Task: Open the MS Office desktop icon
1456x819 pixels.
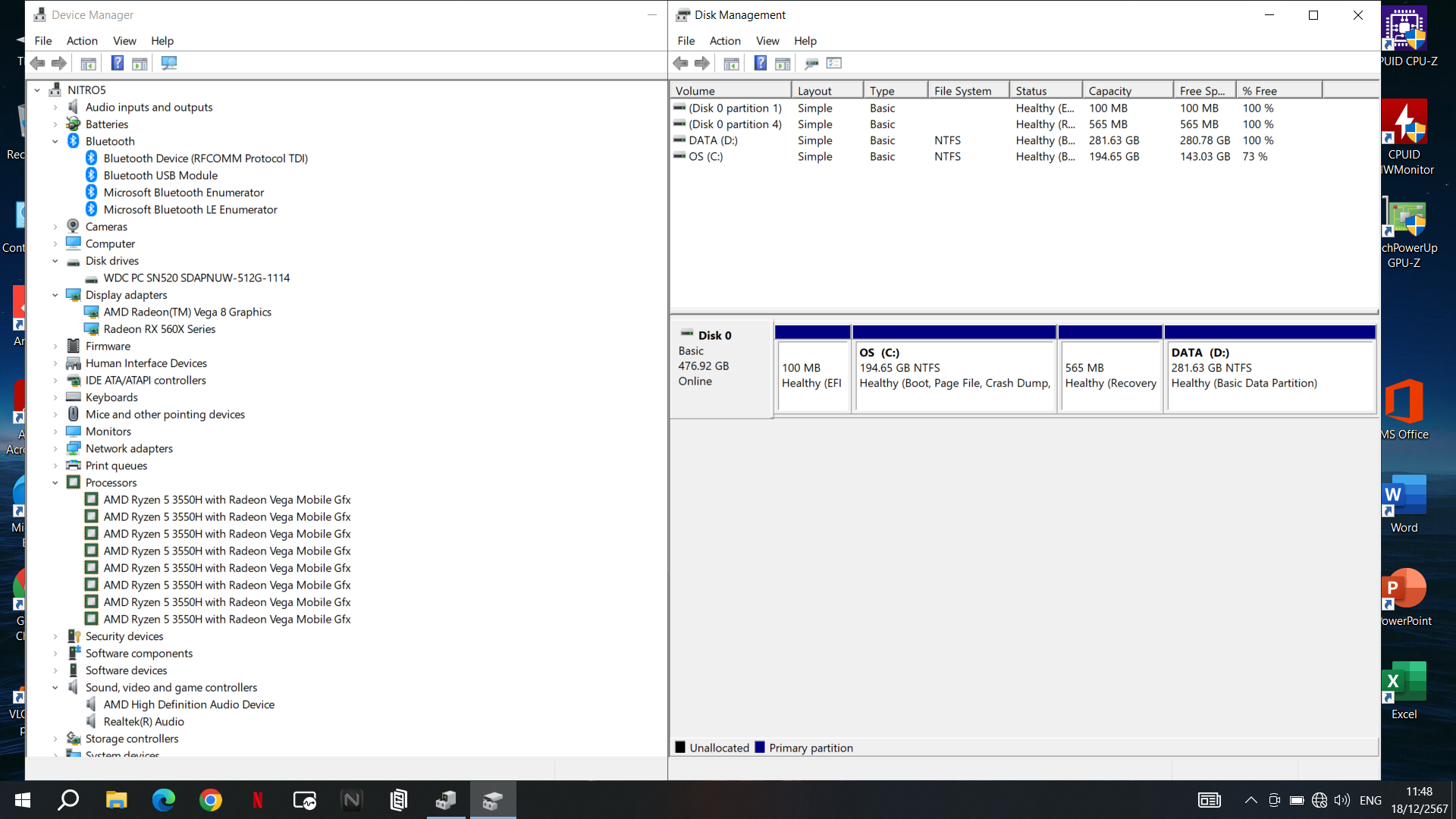Action: pos(1404,409)
